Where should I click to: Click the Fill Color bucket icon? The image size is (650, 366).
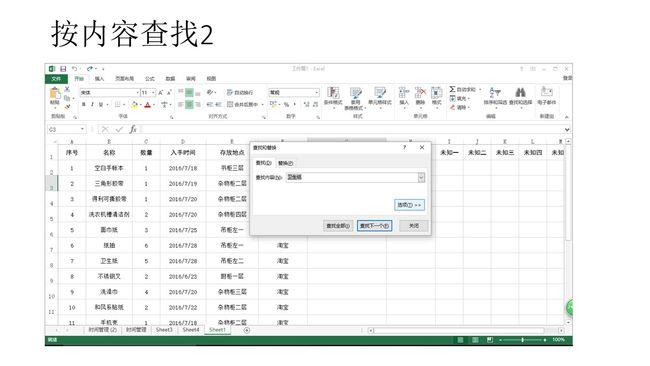point(134,105)
